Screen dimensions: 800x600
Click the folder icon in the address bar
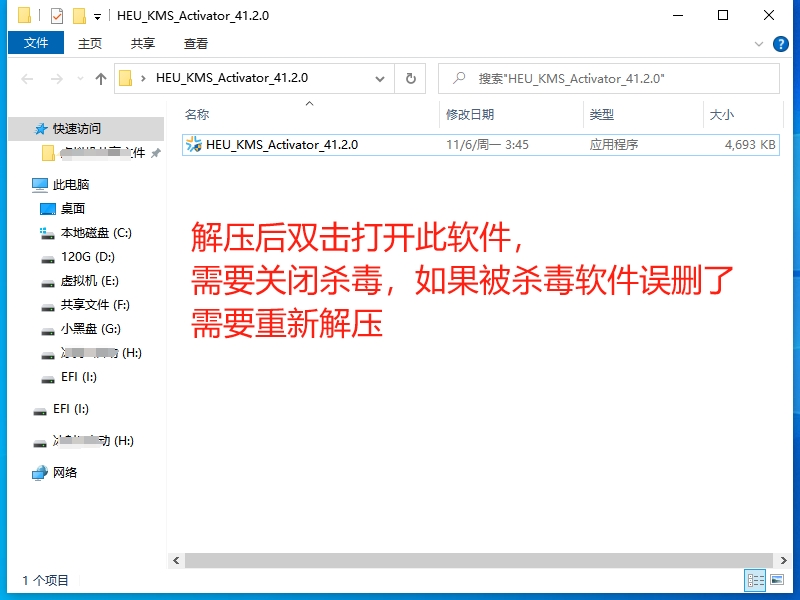point(126,78)
